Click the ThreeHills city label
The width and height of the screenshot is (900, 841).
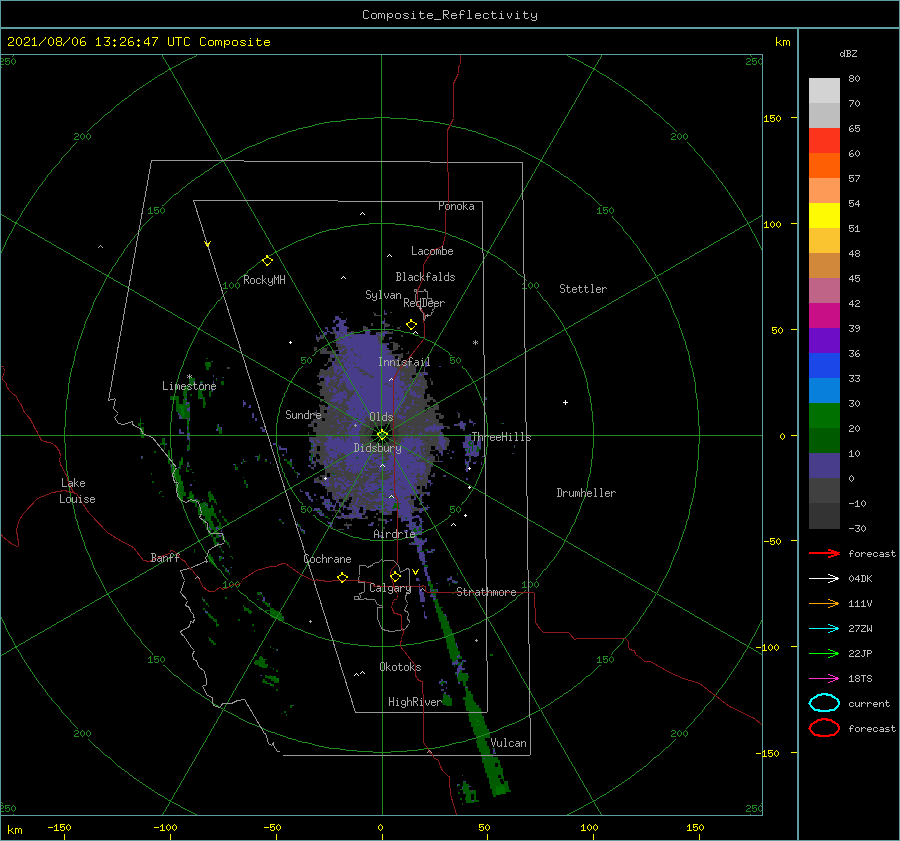501,437
